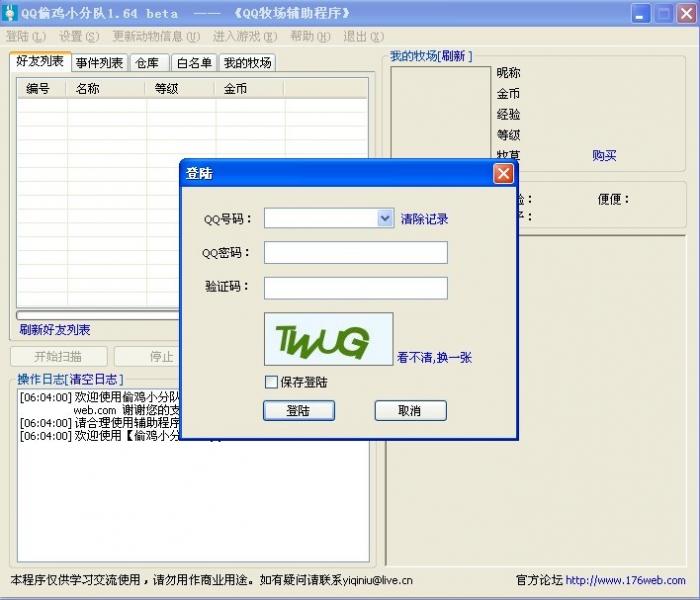The image size is (700, 600).
Task: Switch to the 白名单 tab
Action: [194, 63]
